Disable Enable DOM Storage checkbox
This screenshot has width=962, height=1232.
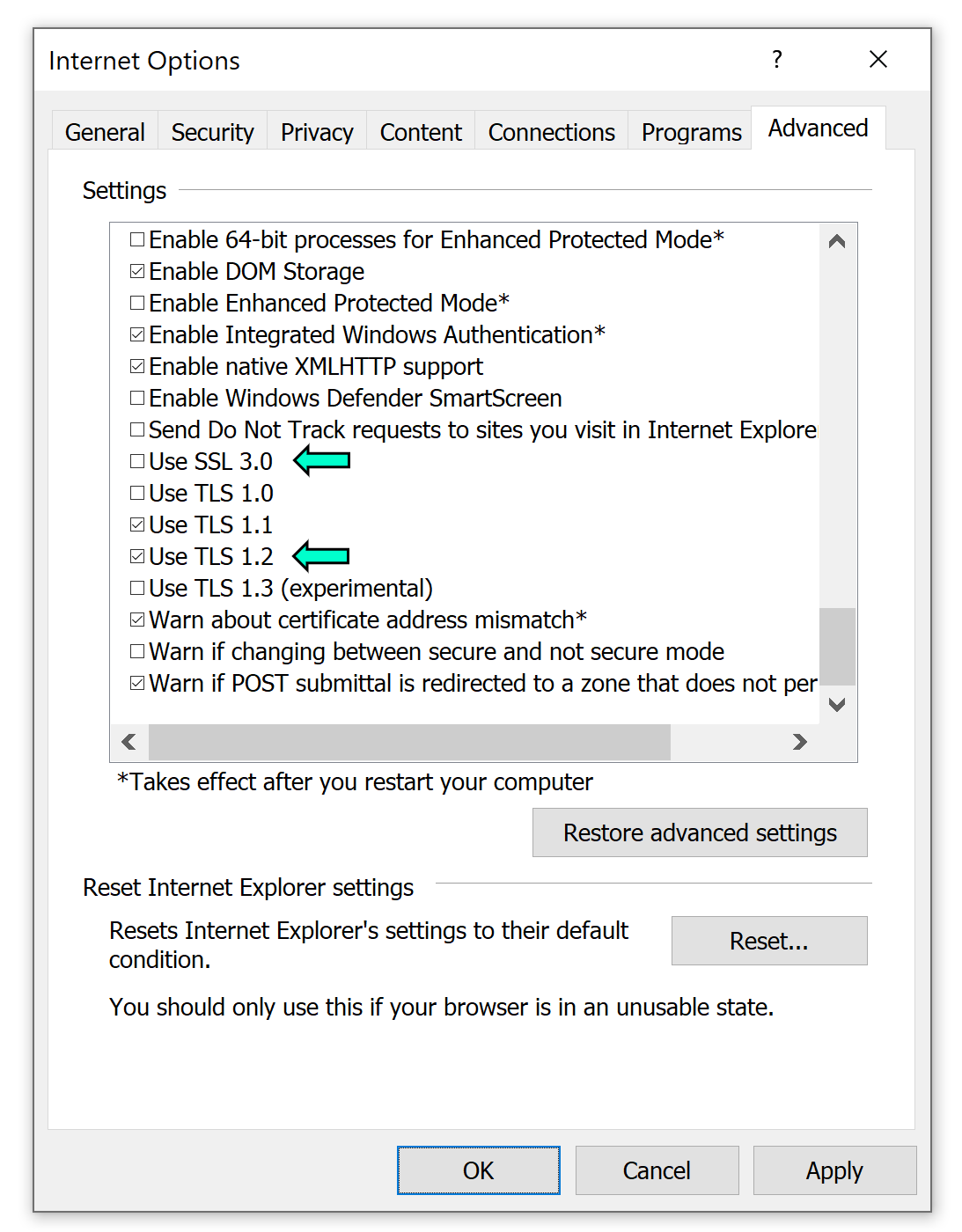click(137, 271)
